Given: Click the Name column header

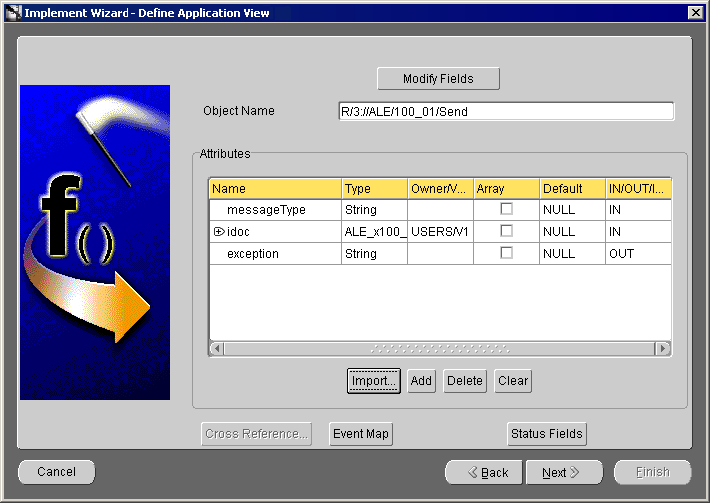Looking at the screenshot, I should 275,189.
